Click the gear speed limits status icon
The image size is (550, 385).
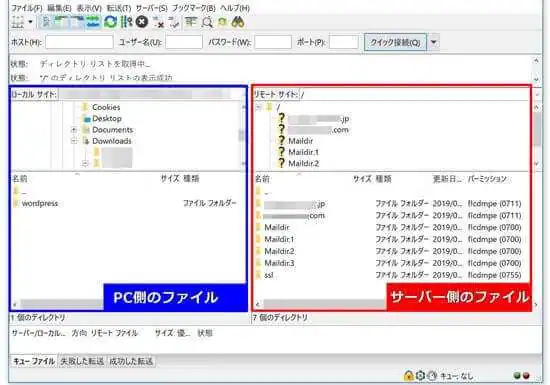pyautogui.click(x=420, y=376)
